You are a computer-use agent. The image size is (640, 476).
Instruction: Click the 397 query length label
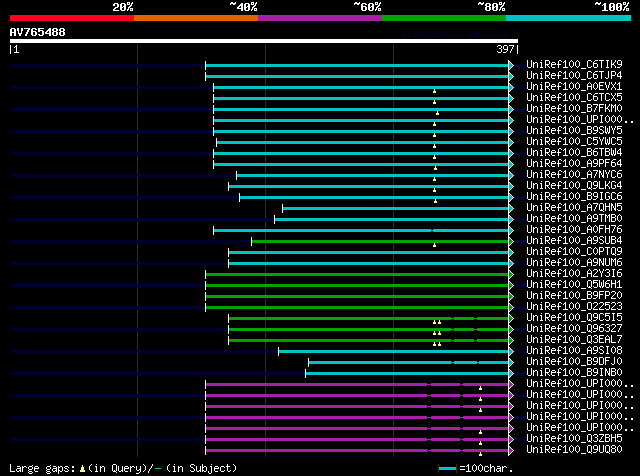click(x=505, y=49)
